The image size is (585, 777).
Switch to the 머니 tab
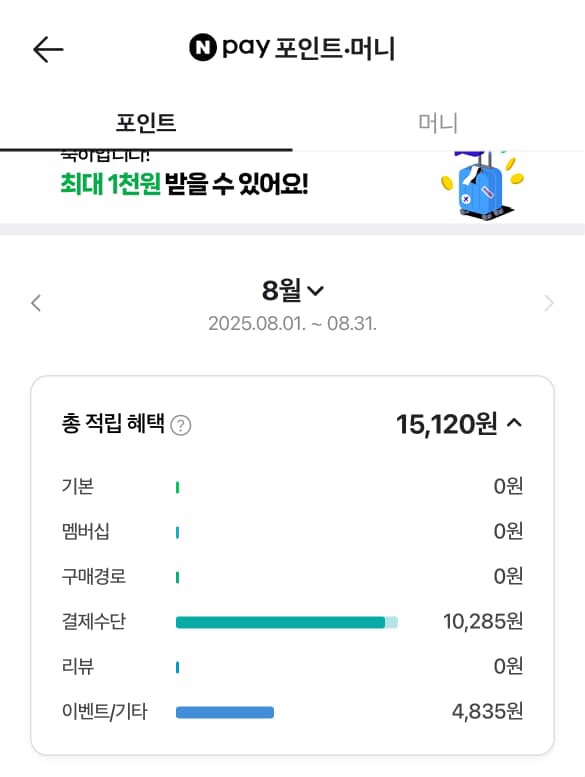pyautogui.click(x=438, y=122)
